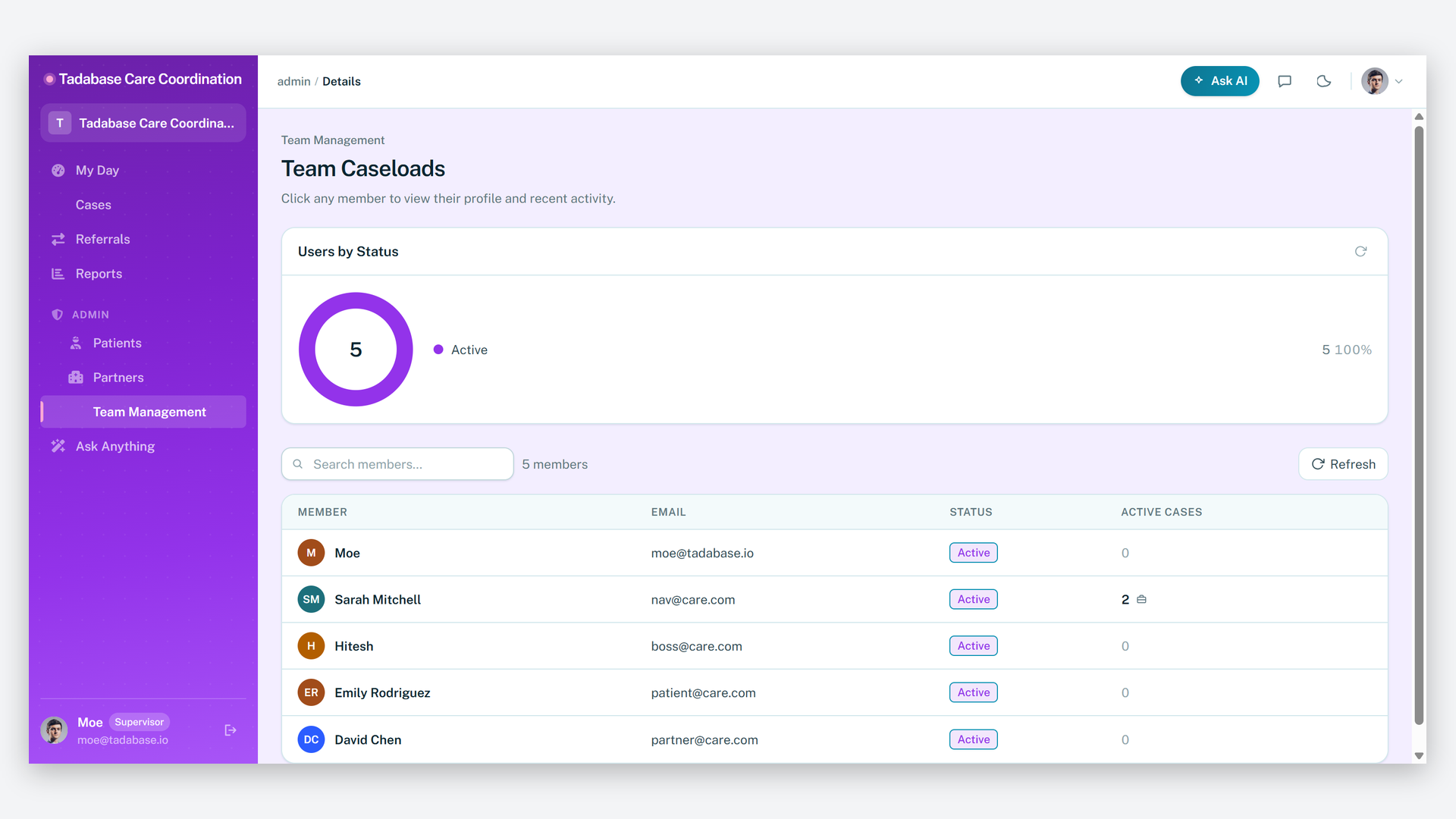This screenshot has height=819, width=1456.
Task: Open David Chen's member profile avatar
Action: pos(311,739)
